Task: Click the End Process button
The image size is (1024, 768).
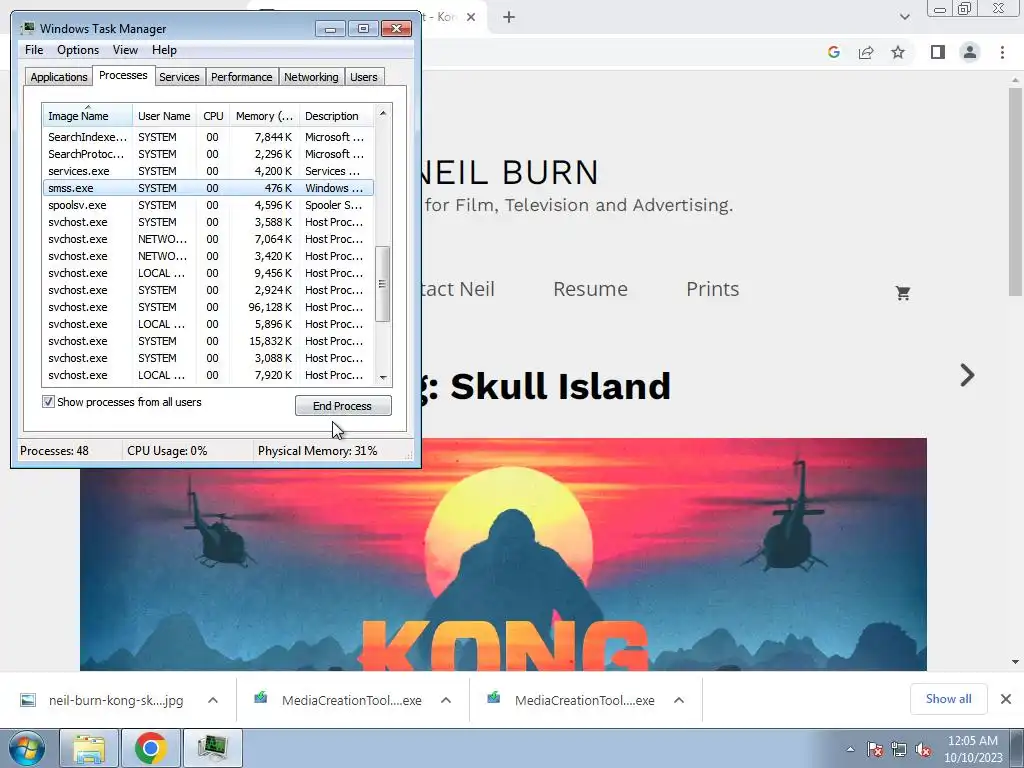Action: point(343,406)
